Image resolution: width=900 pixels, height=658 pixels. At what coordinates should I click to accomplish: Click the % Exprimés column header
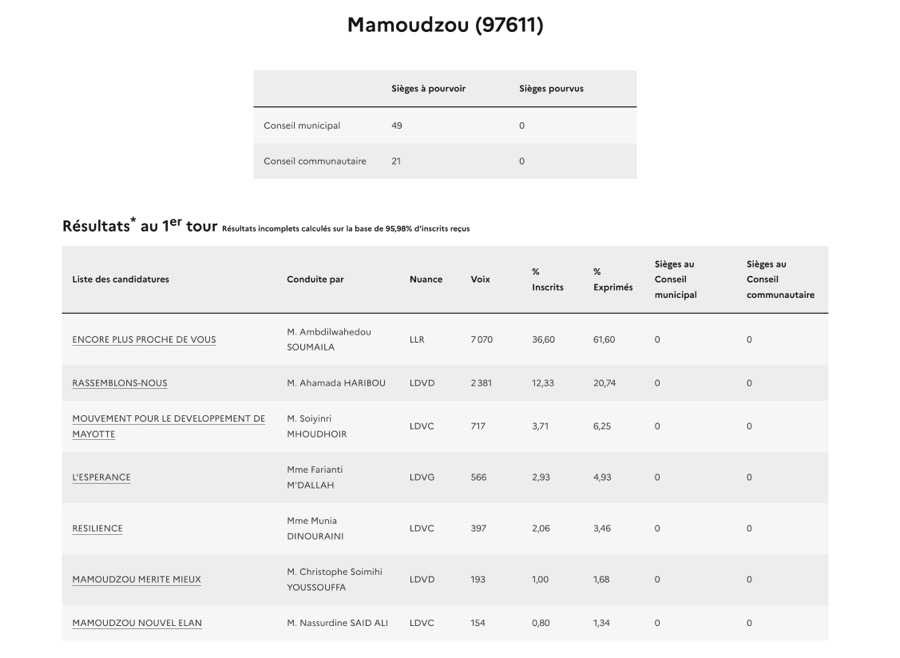coord(613,280)
